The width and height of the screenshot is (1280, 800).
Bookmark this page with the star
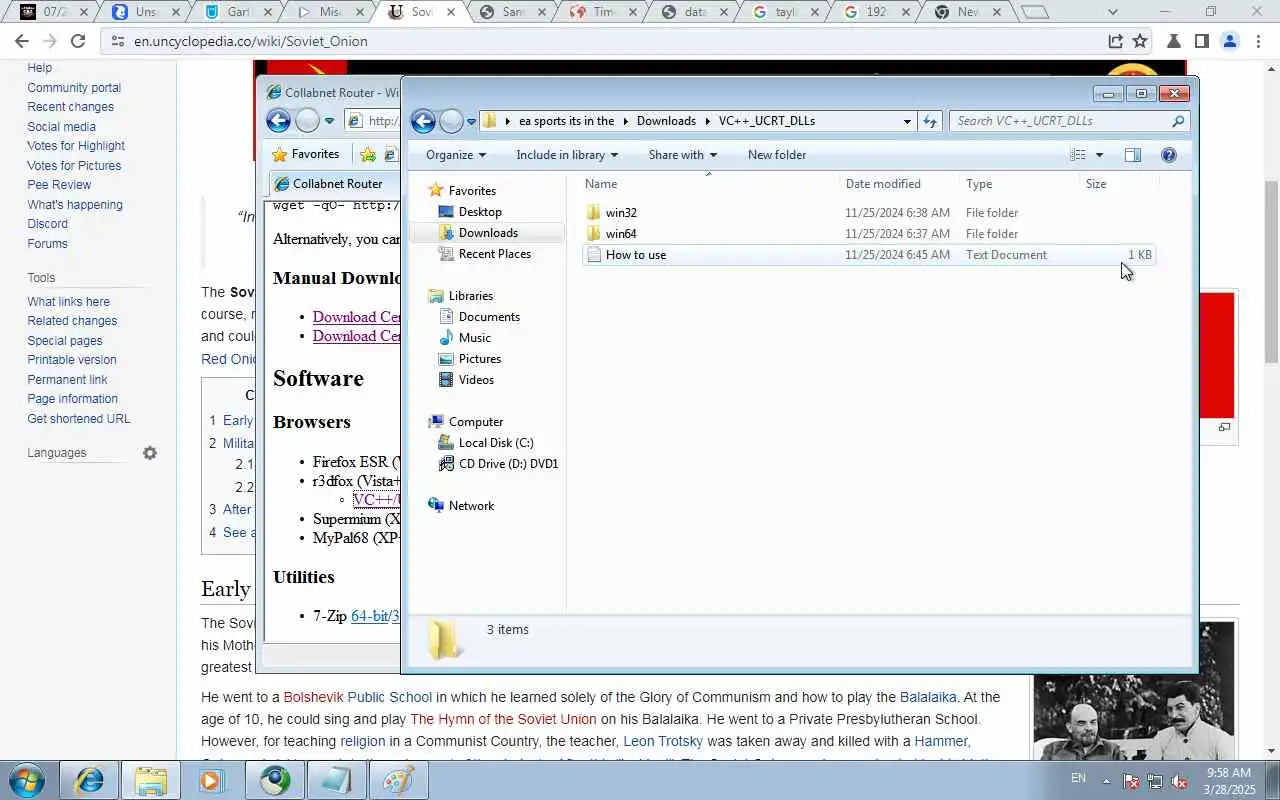pyautogui.click(x=1140, y=41)
